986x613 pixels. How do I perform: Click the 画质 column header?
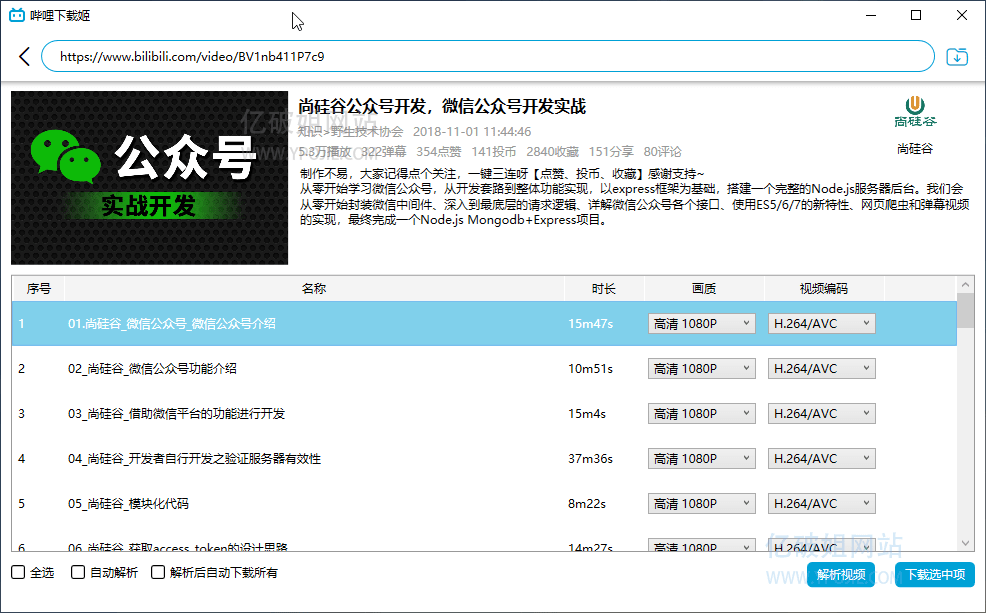[x=704, y=289]
